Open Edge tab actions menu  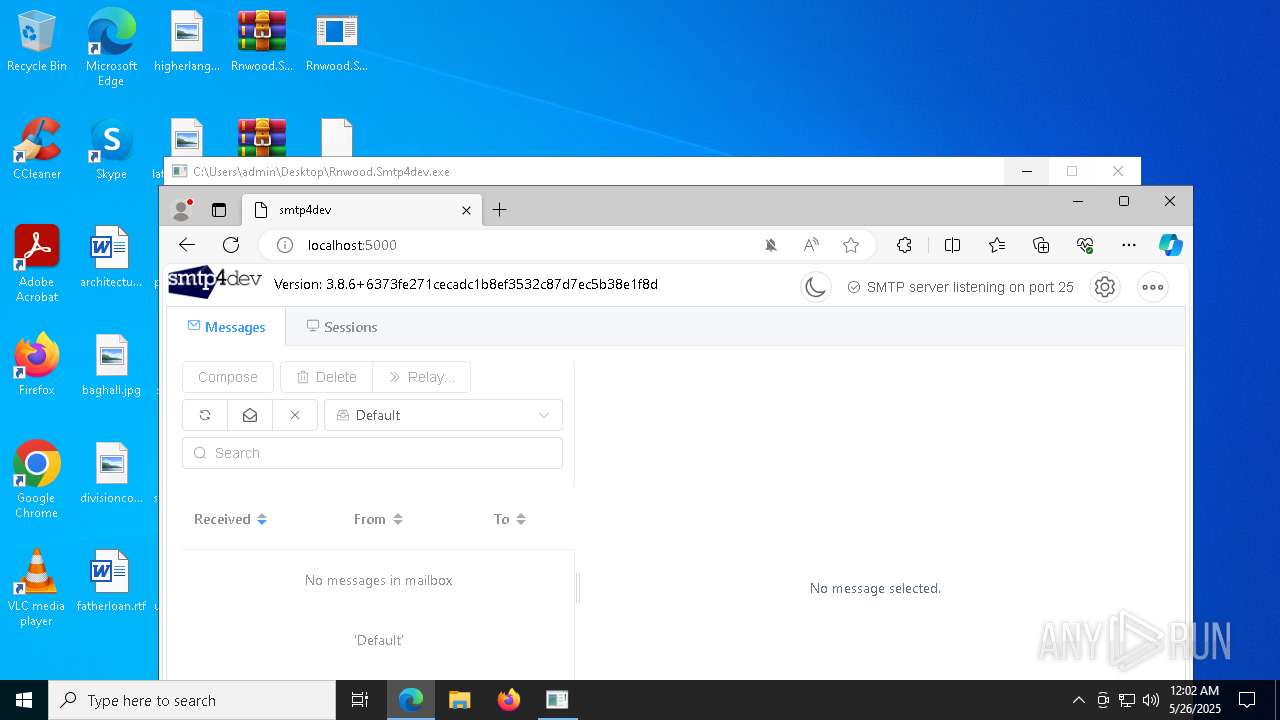(219, 210)
